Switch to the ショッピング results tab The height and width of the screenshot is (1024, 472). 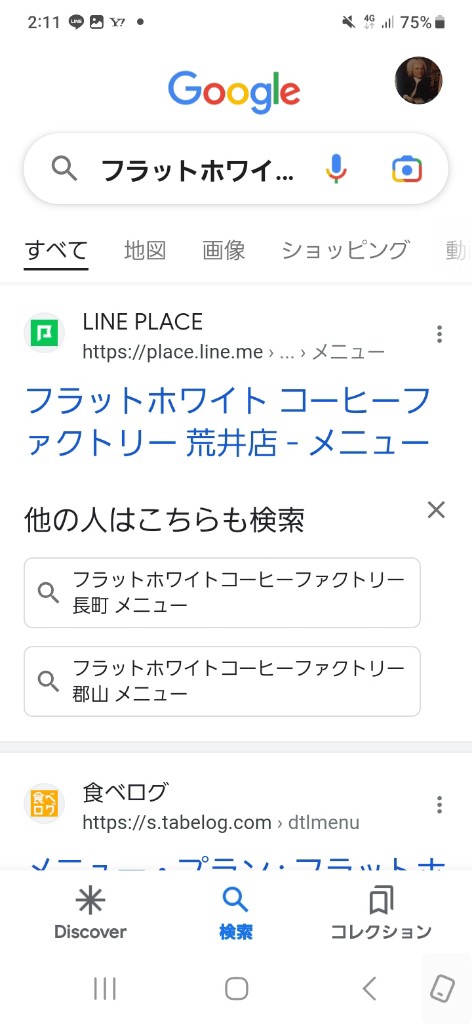coord(345,250)
